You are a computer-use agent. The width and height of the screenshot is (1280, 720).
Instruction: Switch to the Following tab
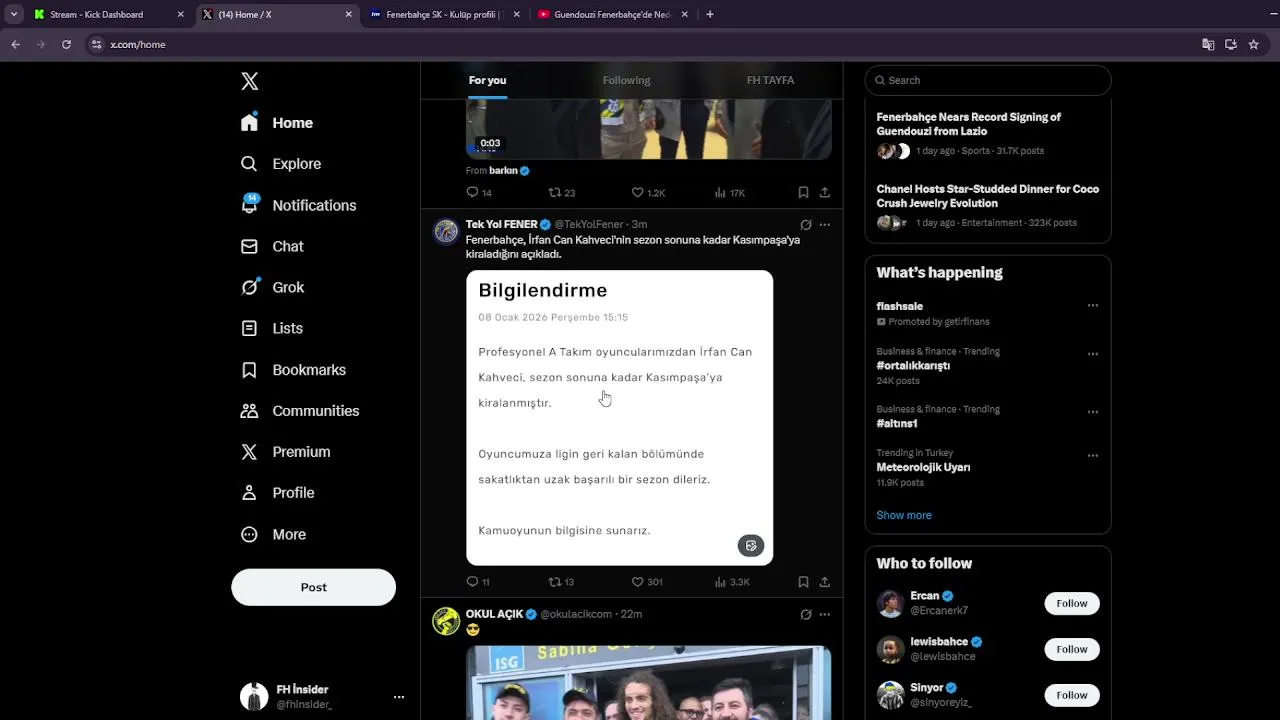click(x=626, y=80)
